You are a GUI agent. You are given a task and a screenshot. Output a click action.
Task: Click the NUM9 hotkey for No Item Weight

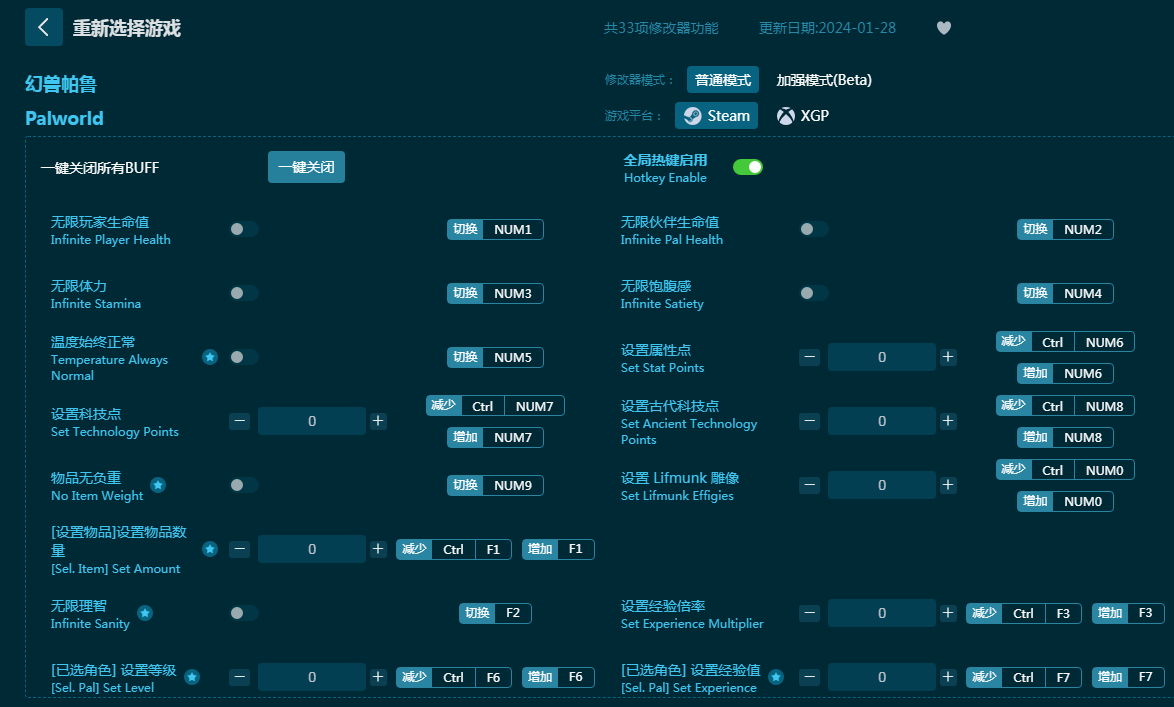(x=496, y=485)
